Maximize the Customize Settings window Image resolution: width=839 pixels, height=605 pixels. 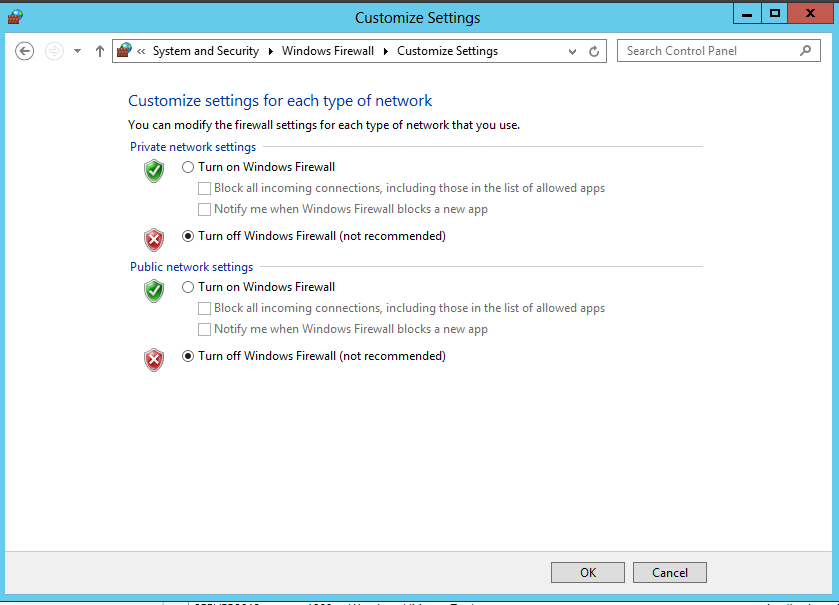pyautogui.click(x=774, y=14)
